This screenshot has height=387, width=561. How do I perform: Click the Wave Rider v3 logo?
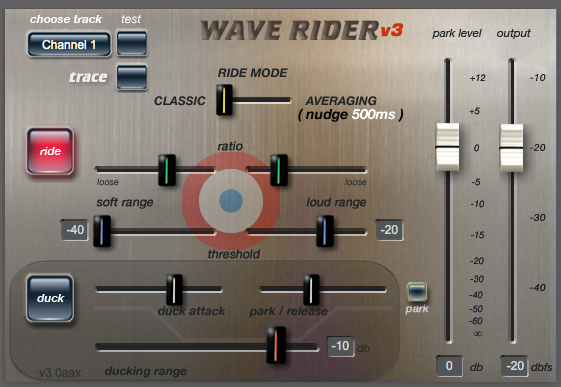(302, 30)
